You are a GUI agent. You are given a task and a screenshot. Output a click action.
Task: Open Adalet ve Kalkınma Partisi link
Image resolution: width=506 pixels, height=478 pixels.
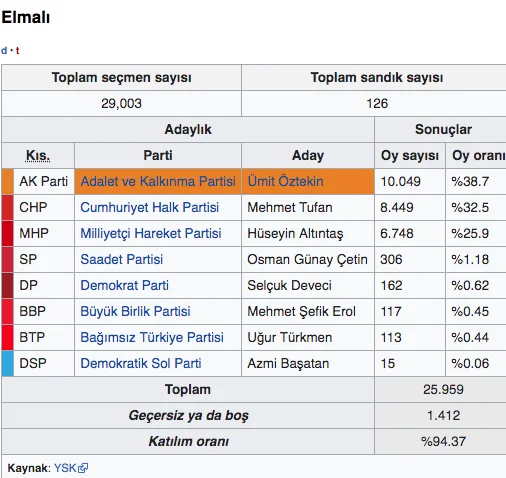click(x=158, y=181)
